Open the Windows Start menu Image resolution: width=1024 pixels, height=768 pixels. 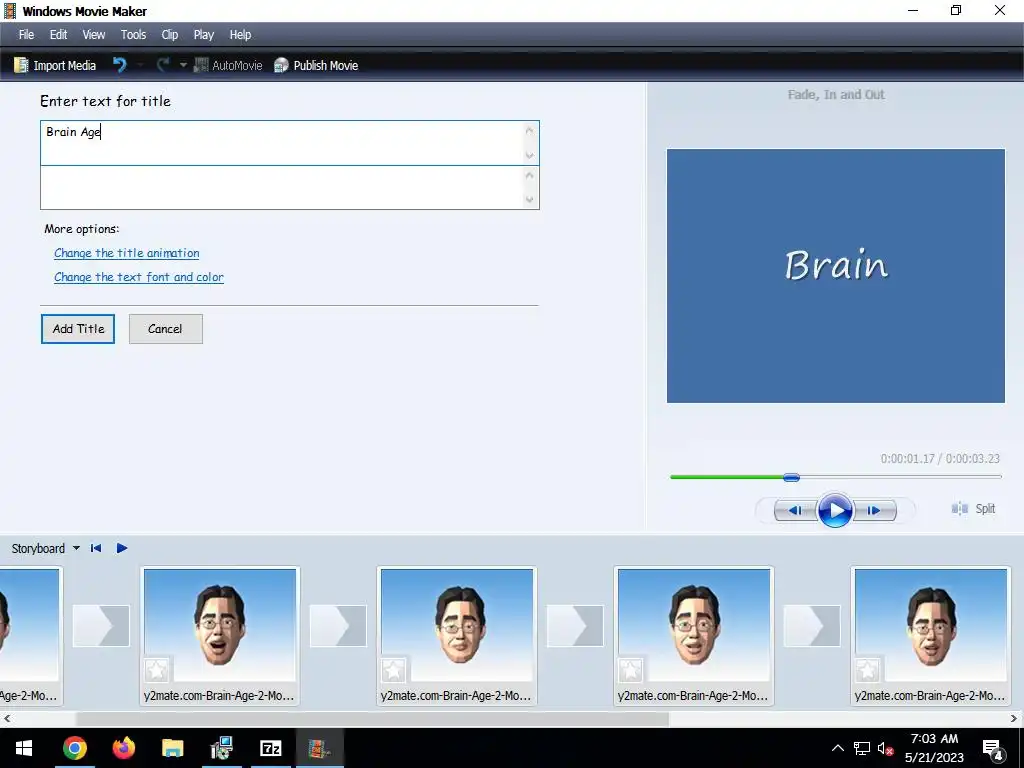coord(24,748)
